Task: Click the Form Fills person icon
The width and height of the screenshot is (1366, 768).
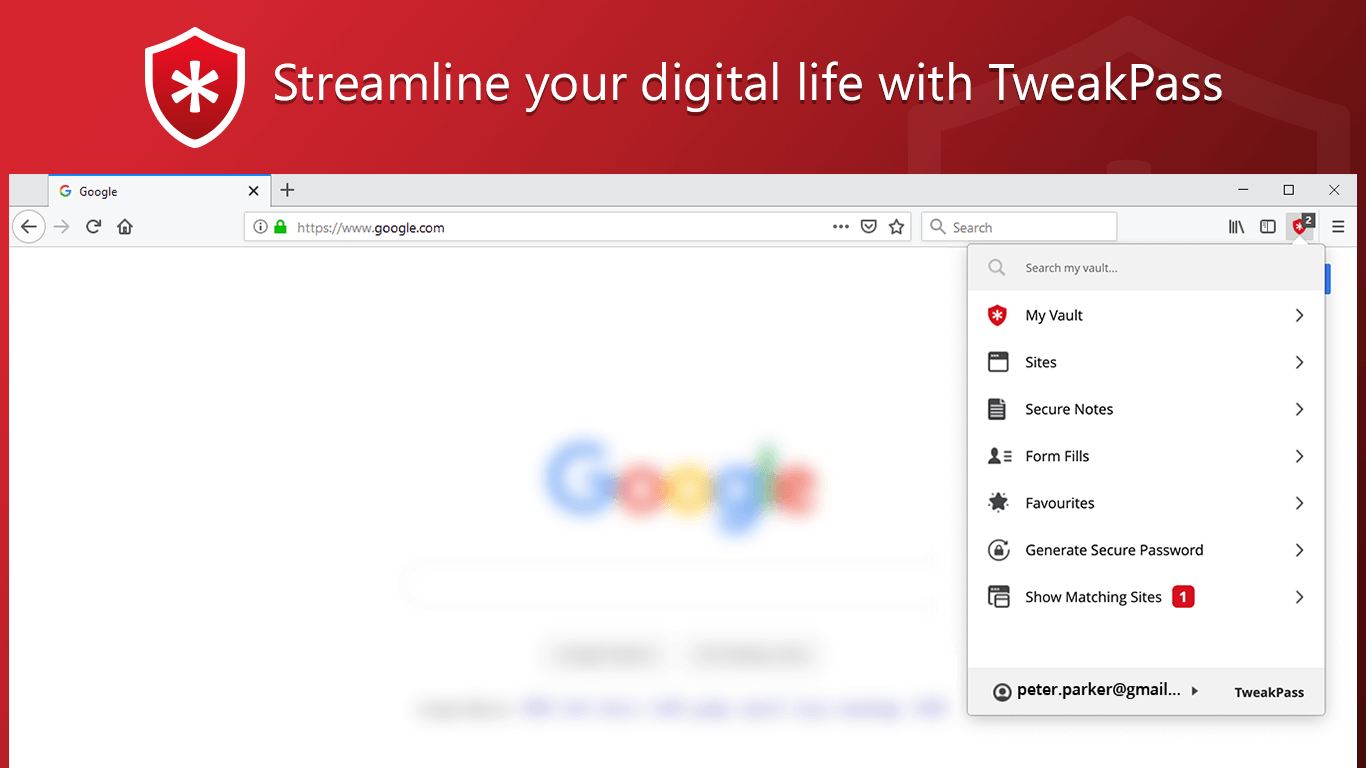Action: click(x=999, y=456)
